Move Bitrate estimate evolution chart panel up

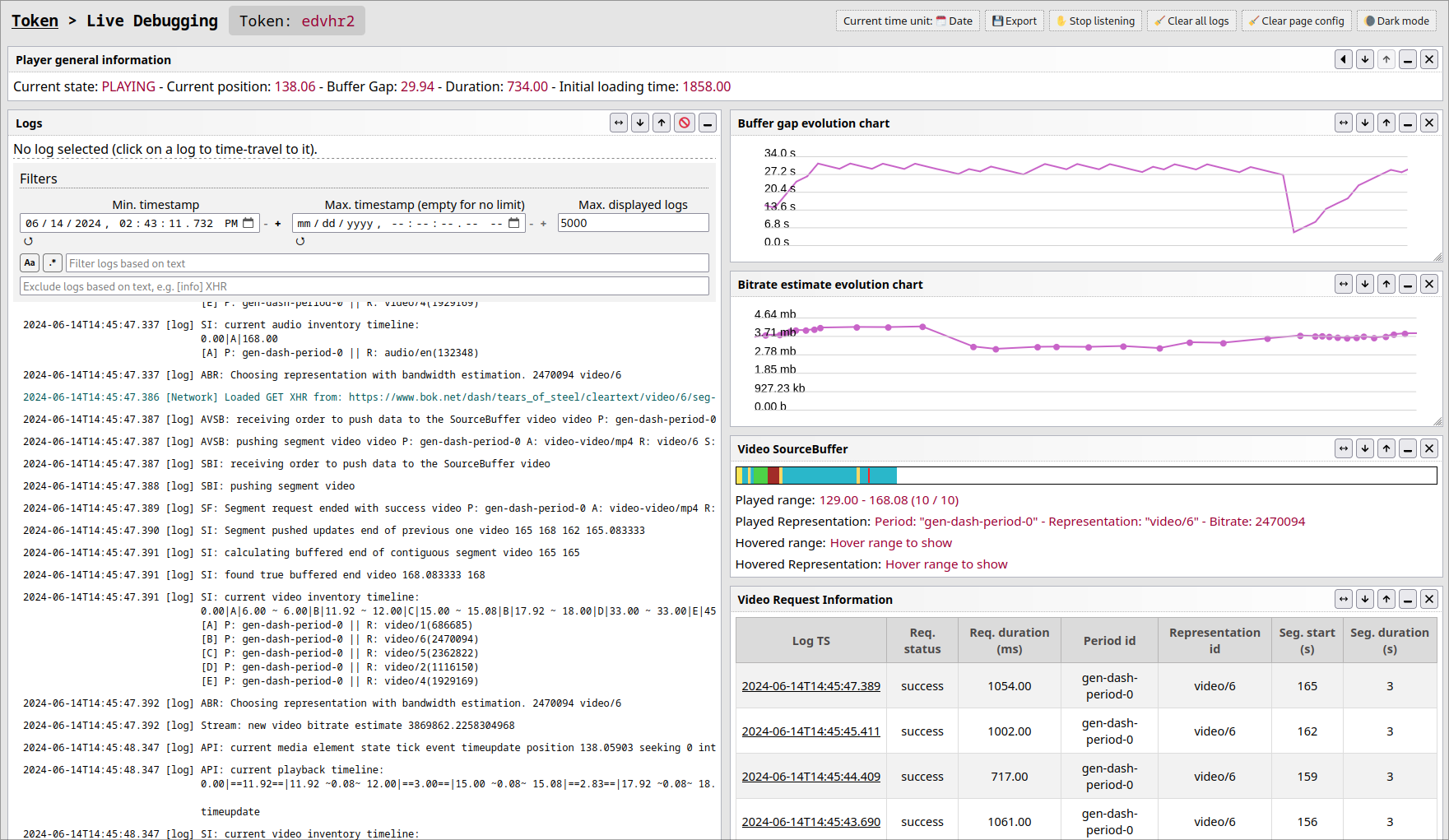[x=1386, y=285]
